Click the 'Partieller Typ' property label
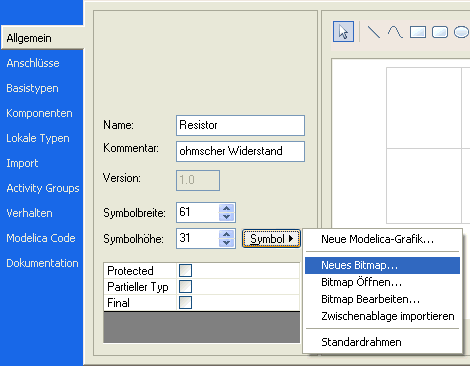 138,287
